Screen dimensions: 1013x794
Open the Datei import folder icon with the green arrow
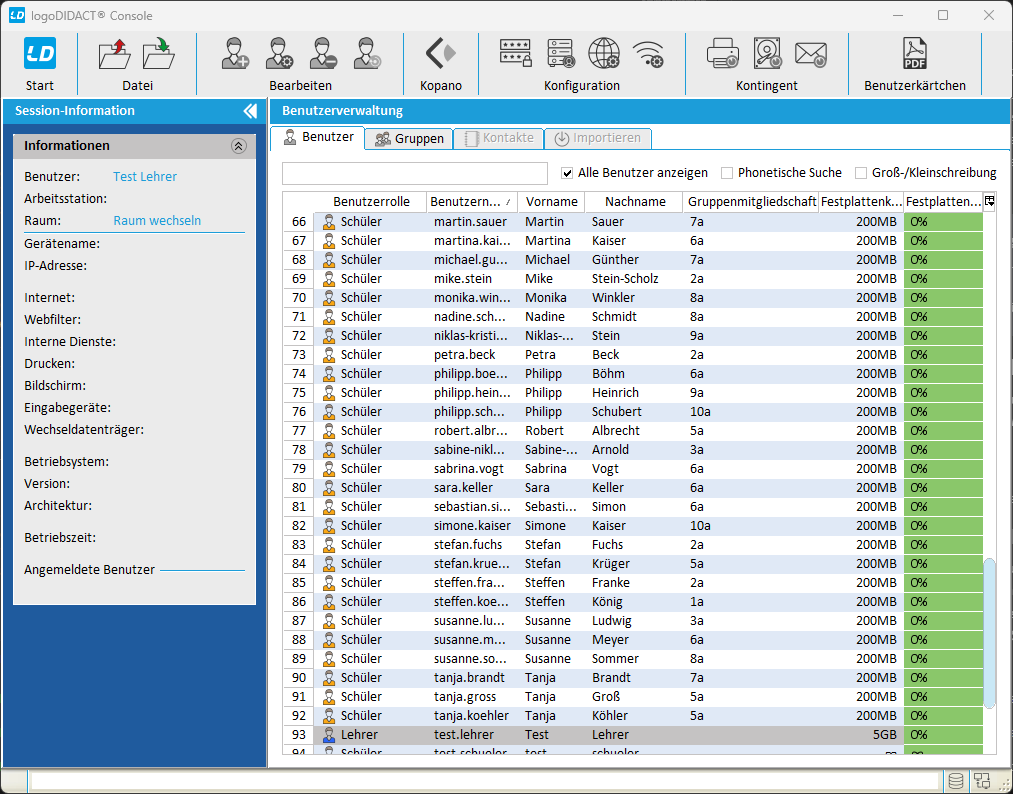tap(159, 54)
